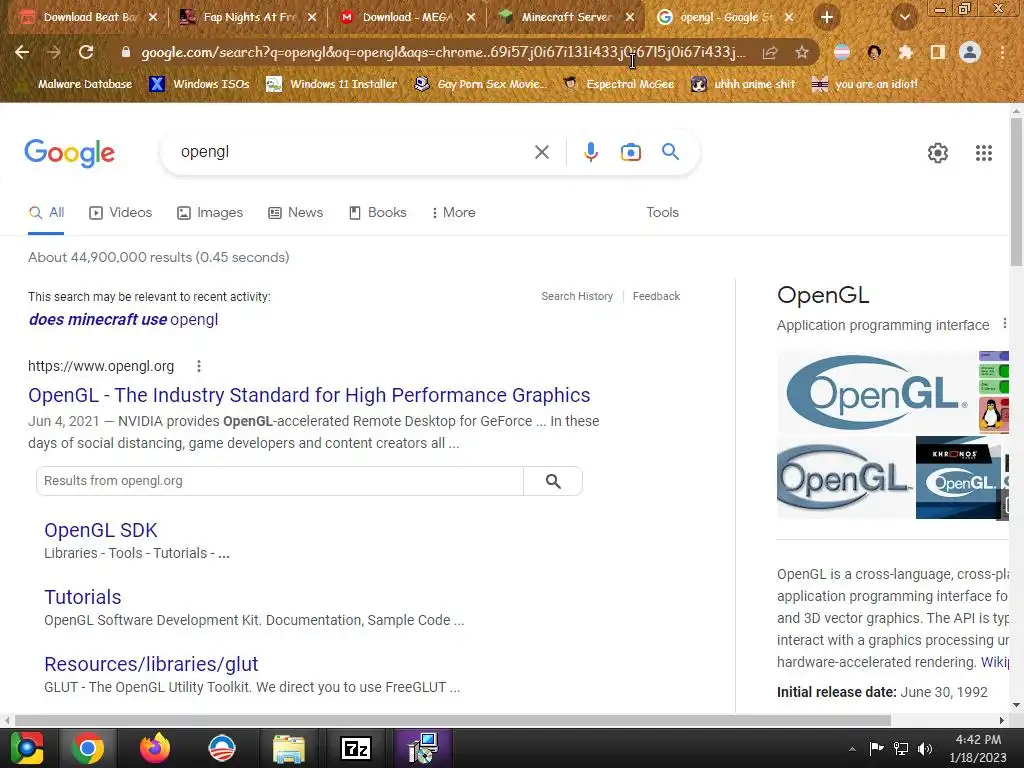Launch Firefox from the taskbar

[x=155, y=748]
